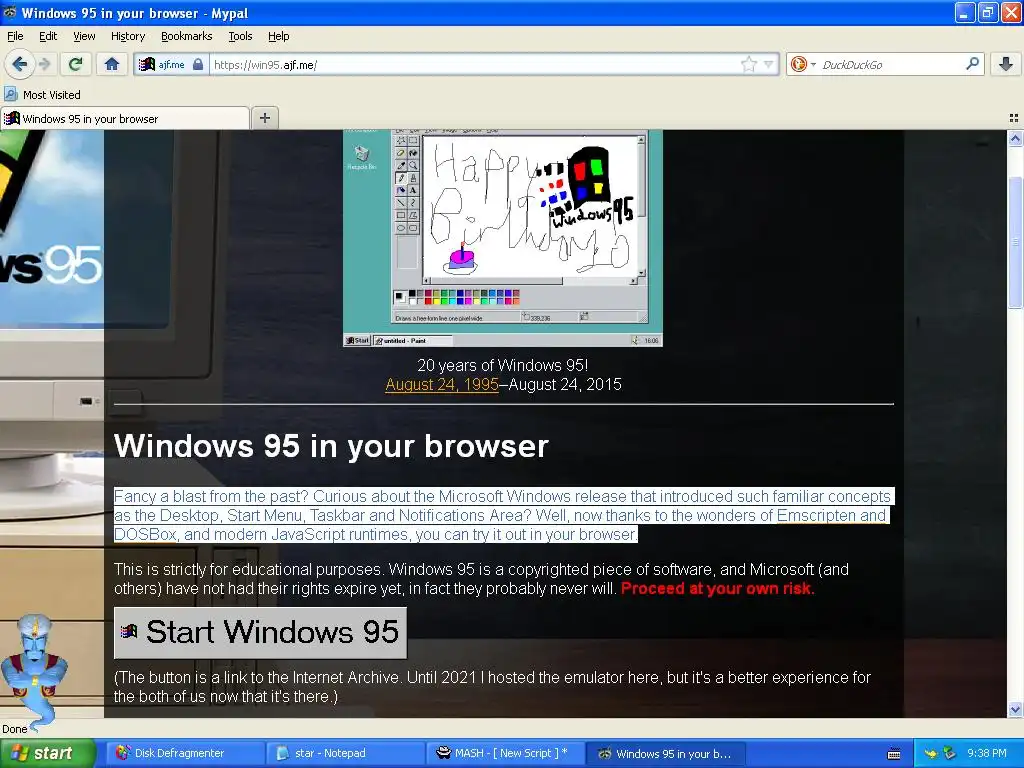This screenshot has width=1024, height=768.
Task: Click the red Proceed at your own risk text
Action: click(717, 588)
